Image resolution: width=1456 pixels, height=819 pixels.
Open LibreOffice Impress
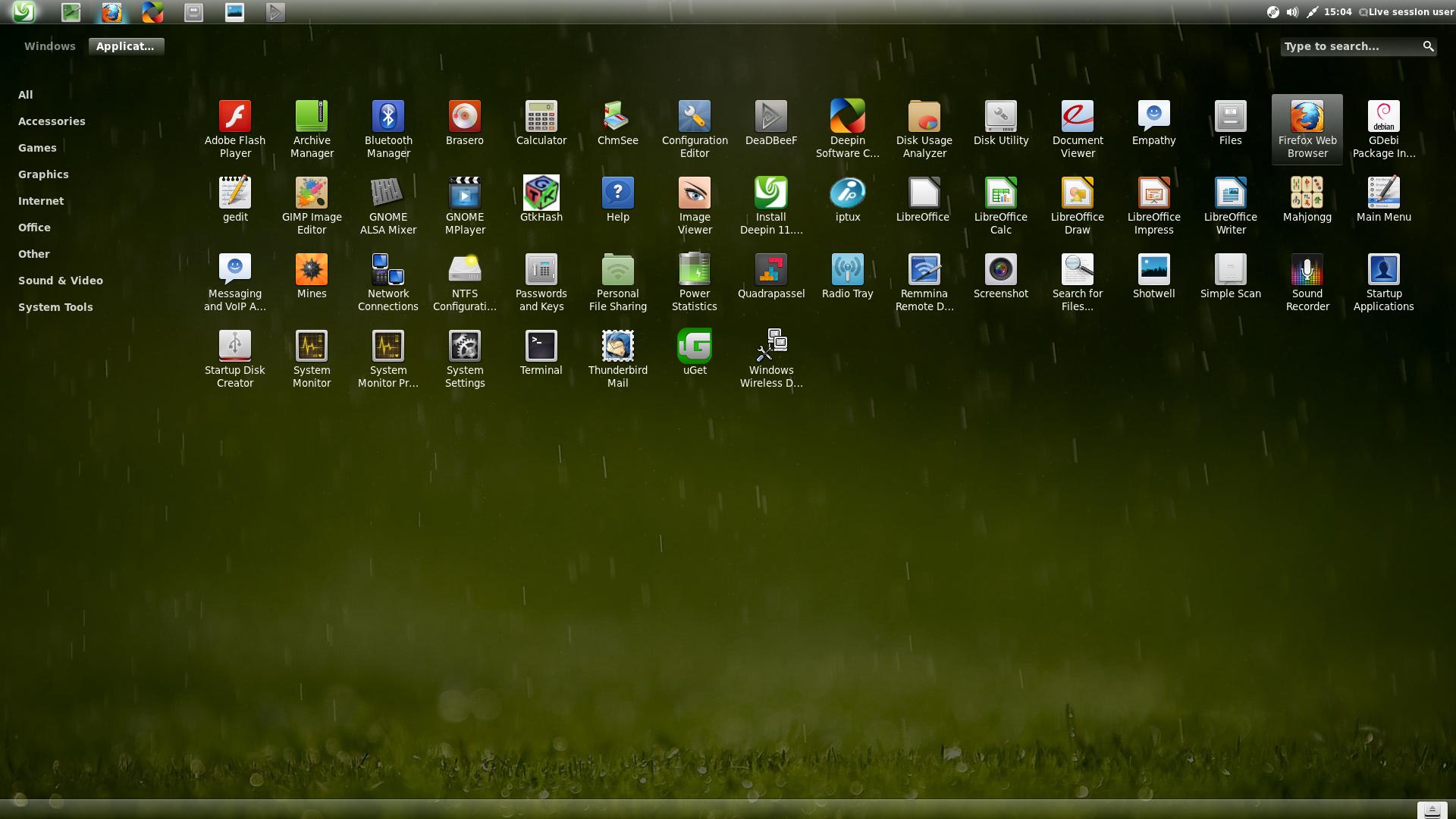coord(1154,206)
